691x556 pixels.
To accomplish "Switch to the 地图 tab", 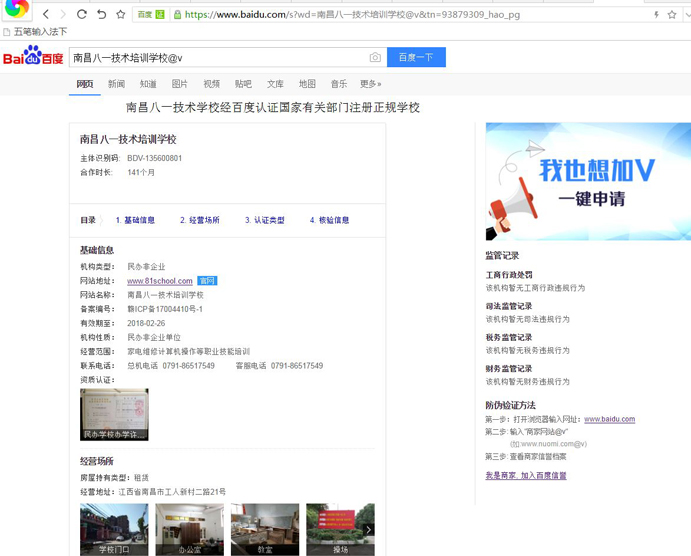I will (307, 84).
